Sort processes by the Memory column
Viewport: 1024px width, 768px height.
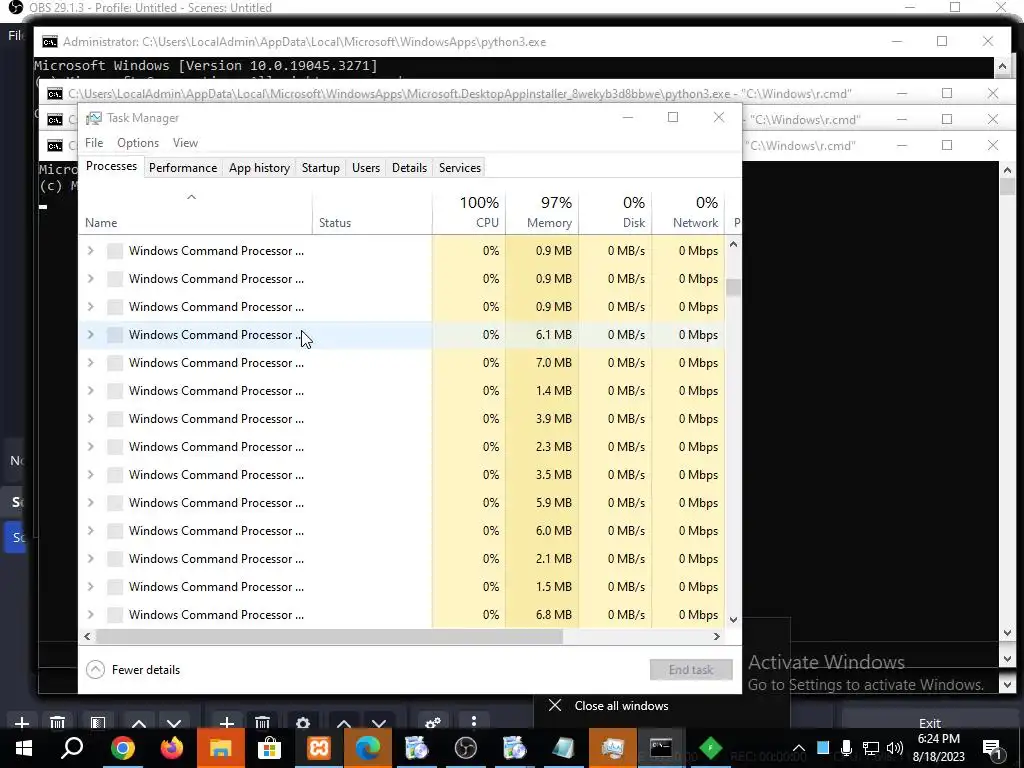coord(542,212)
